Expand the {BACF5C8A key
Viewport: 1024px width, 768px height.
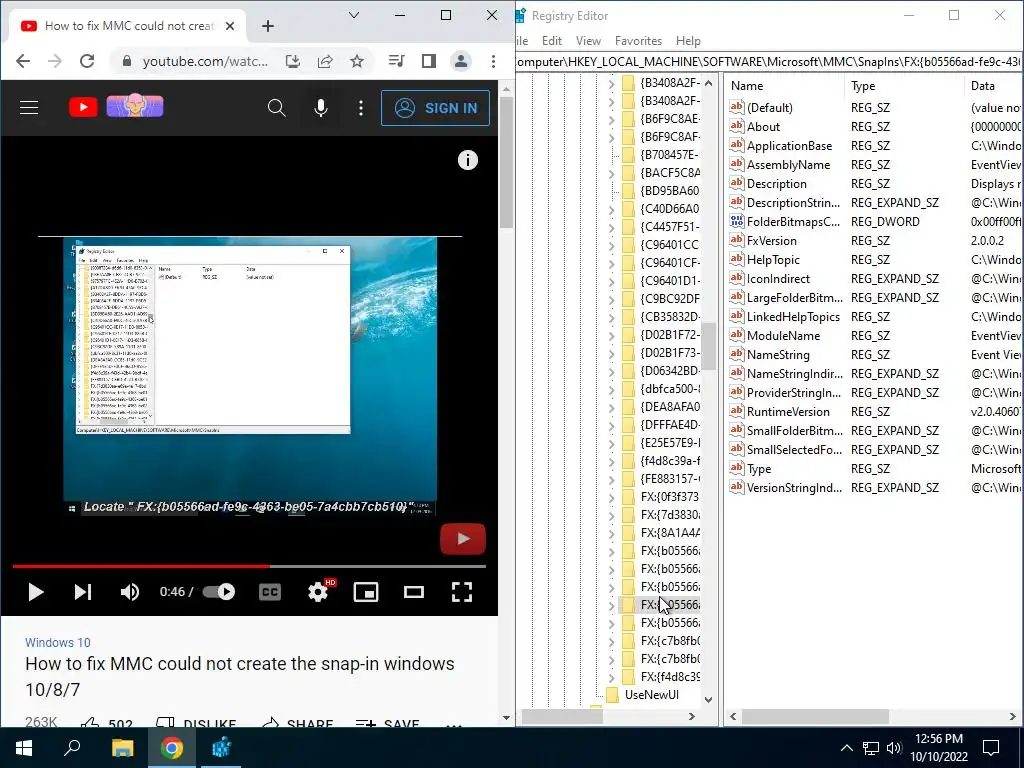[x=611, y=174]
